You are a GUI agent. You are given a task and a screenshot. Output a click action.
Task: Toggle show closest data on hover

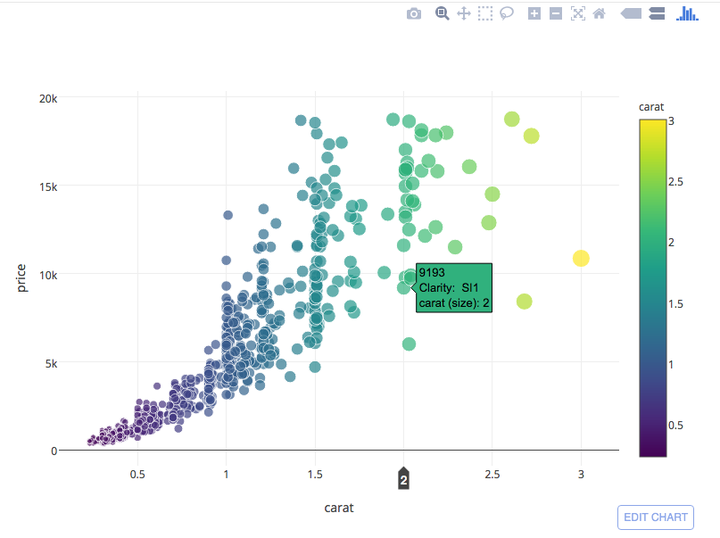click(631, 14)
